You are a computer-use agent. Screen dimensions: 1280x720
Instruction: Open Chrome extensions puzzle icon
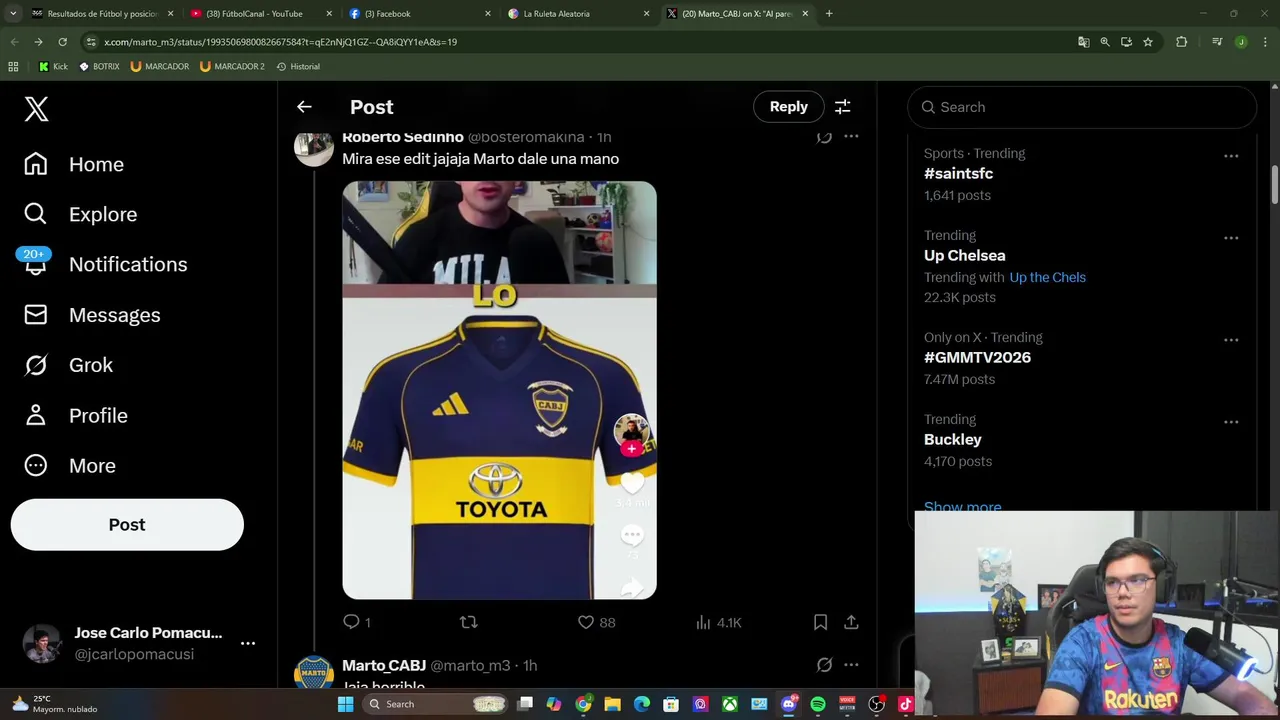[1181, 42]
